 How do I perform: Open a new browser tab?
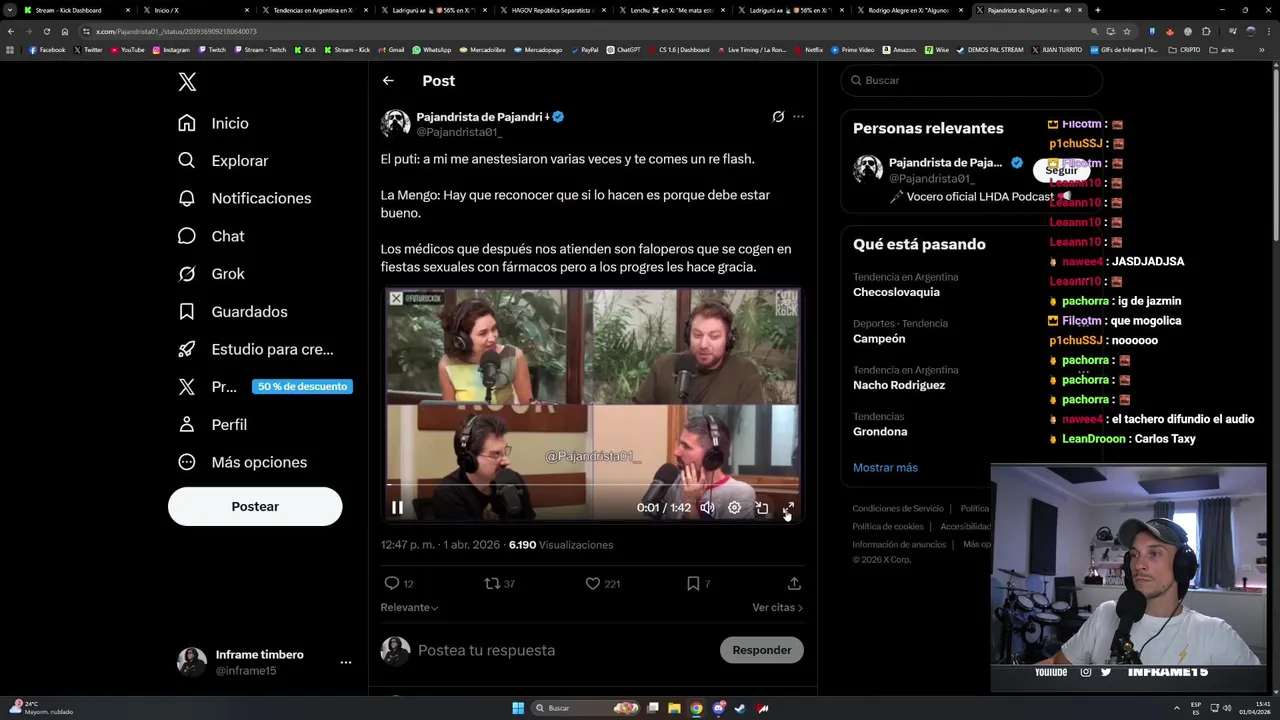tap(1098, 10)
